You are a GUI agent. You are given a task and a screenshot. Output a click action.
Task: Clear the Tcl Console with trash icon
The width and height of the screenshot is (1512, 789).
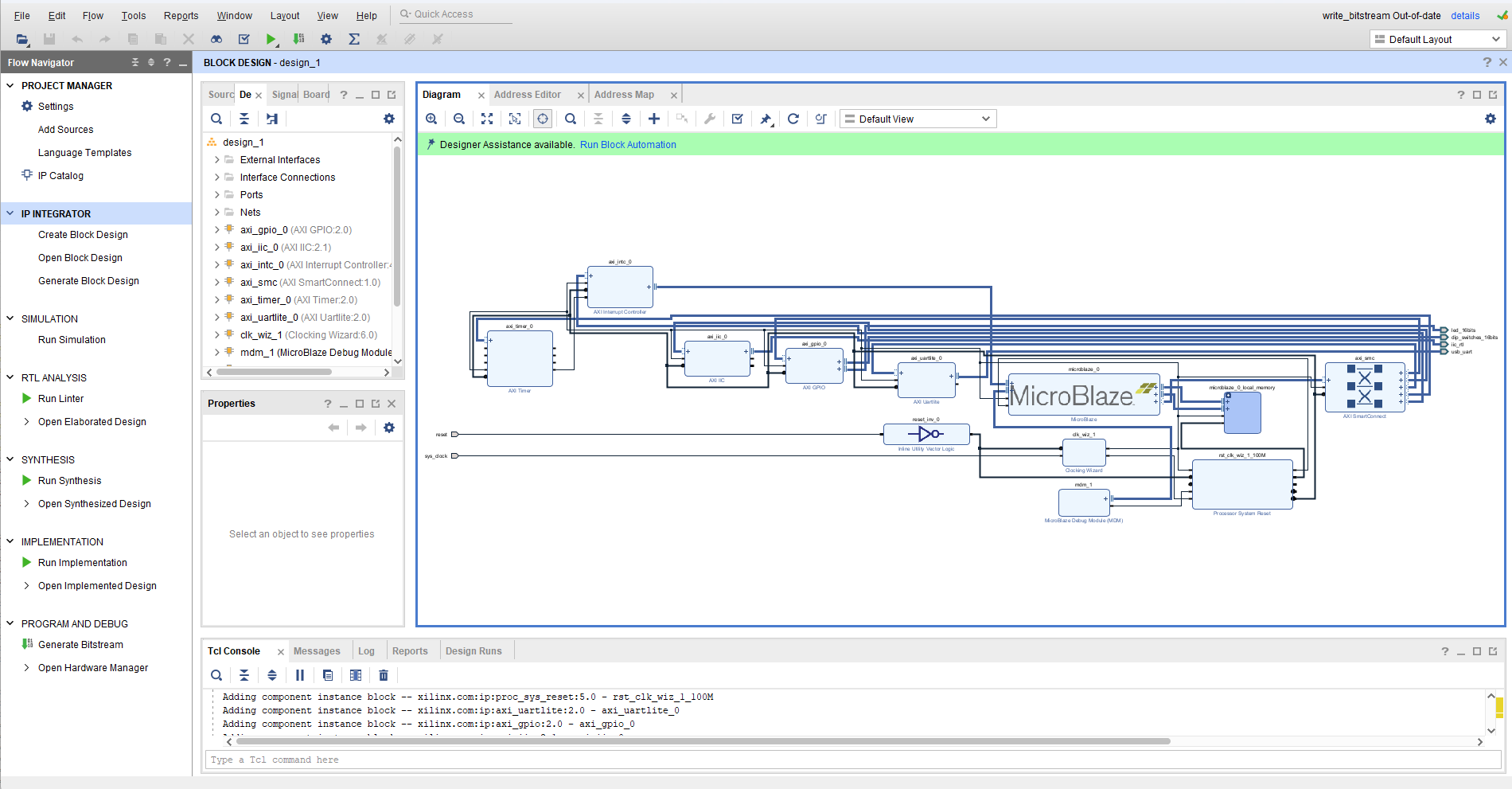(x=384, y=675)
